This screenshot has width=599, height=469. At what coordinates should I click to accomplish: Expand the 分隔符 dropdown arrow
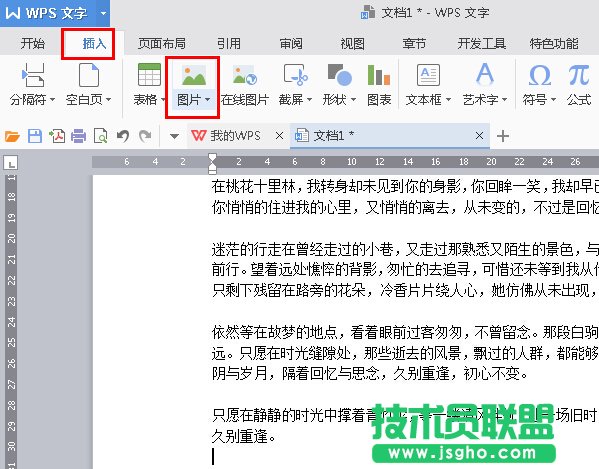[52, 100]
